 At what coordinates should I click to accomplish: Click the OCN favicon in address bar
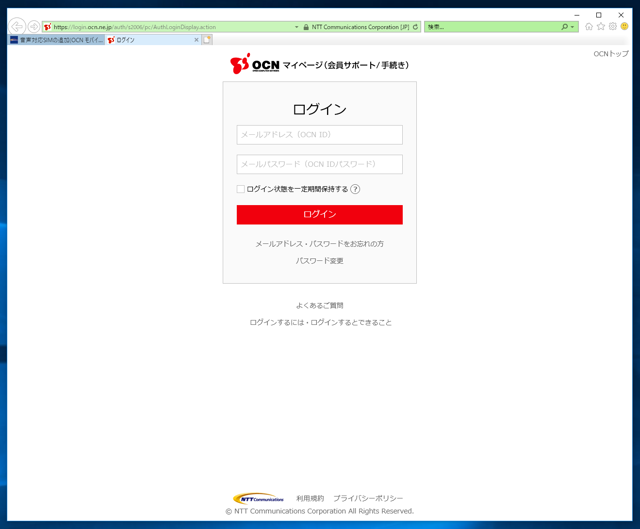coord(48,27)
